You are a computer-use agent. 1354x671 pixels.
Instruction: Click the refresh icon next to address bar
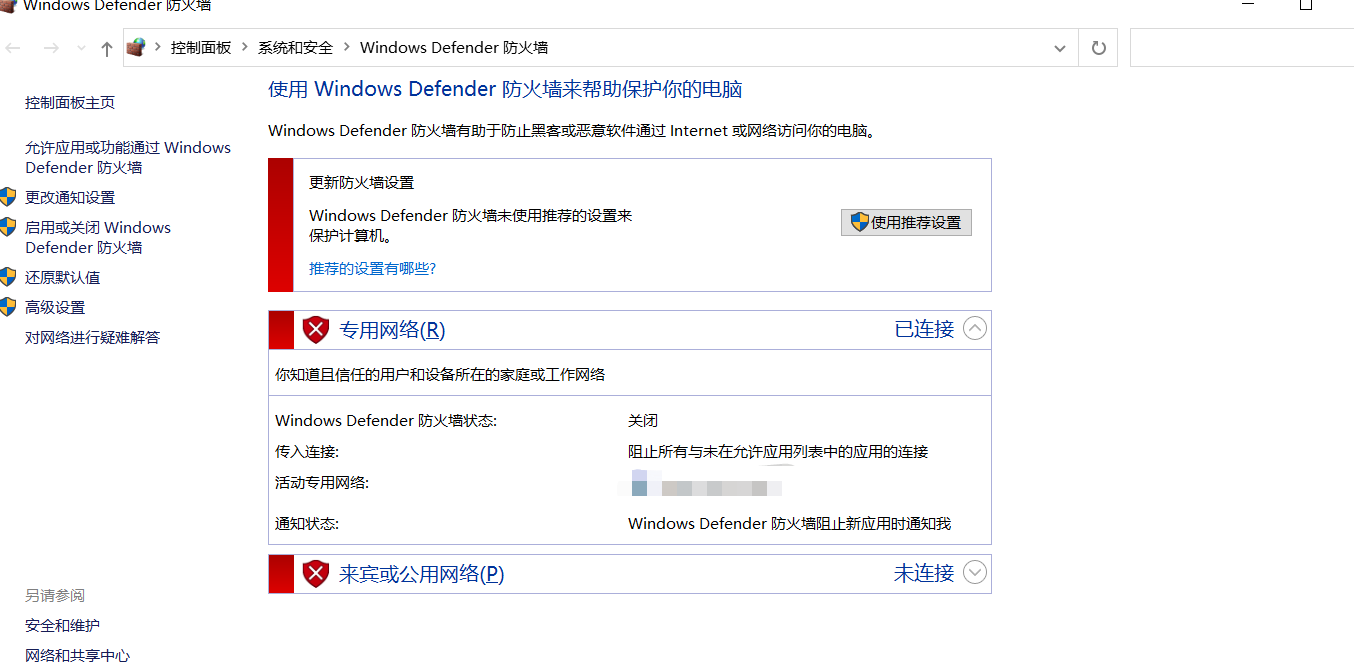[x=1097, y=47]
